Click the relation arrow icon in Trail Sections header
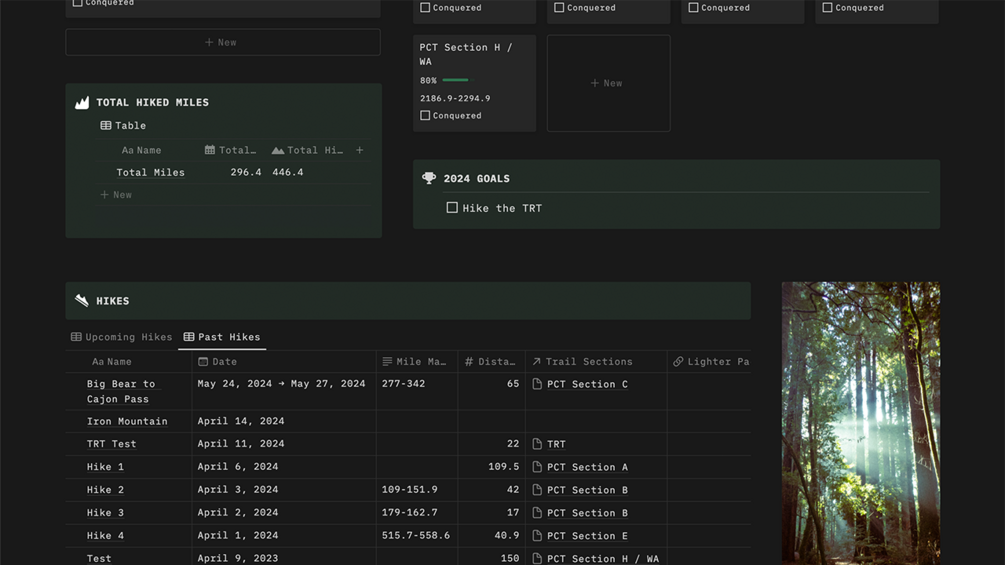1005x565 pixels. coord(536,362)
